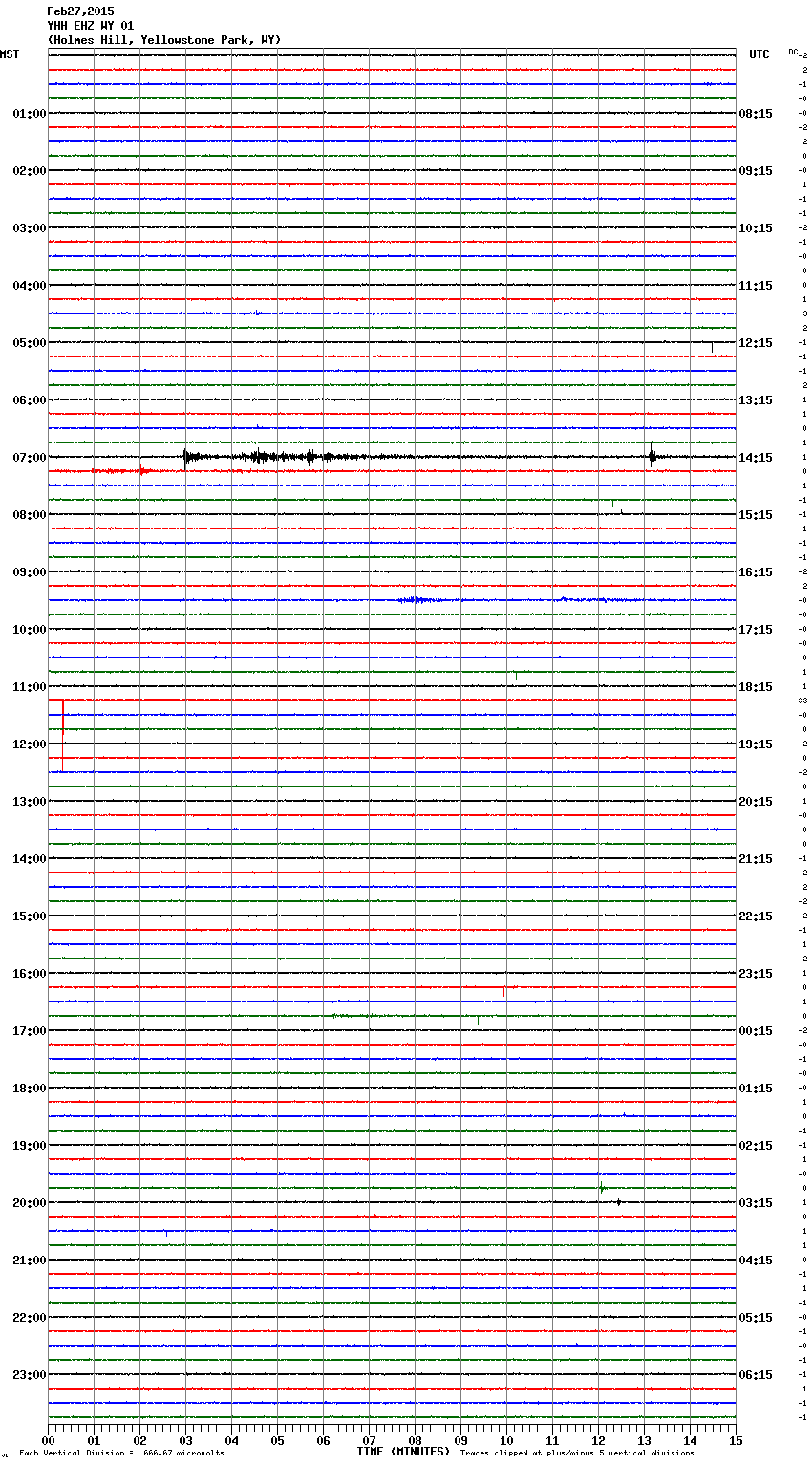Click the traces clipped footnote text
This screenshot has height=1466, width=812.
577,1454
